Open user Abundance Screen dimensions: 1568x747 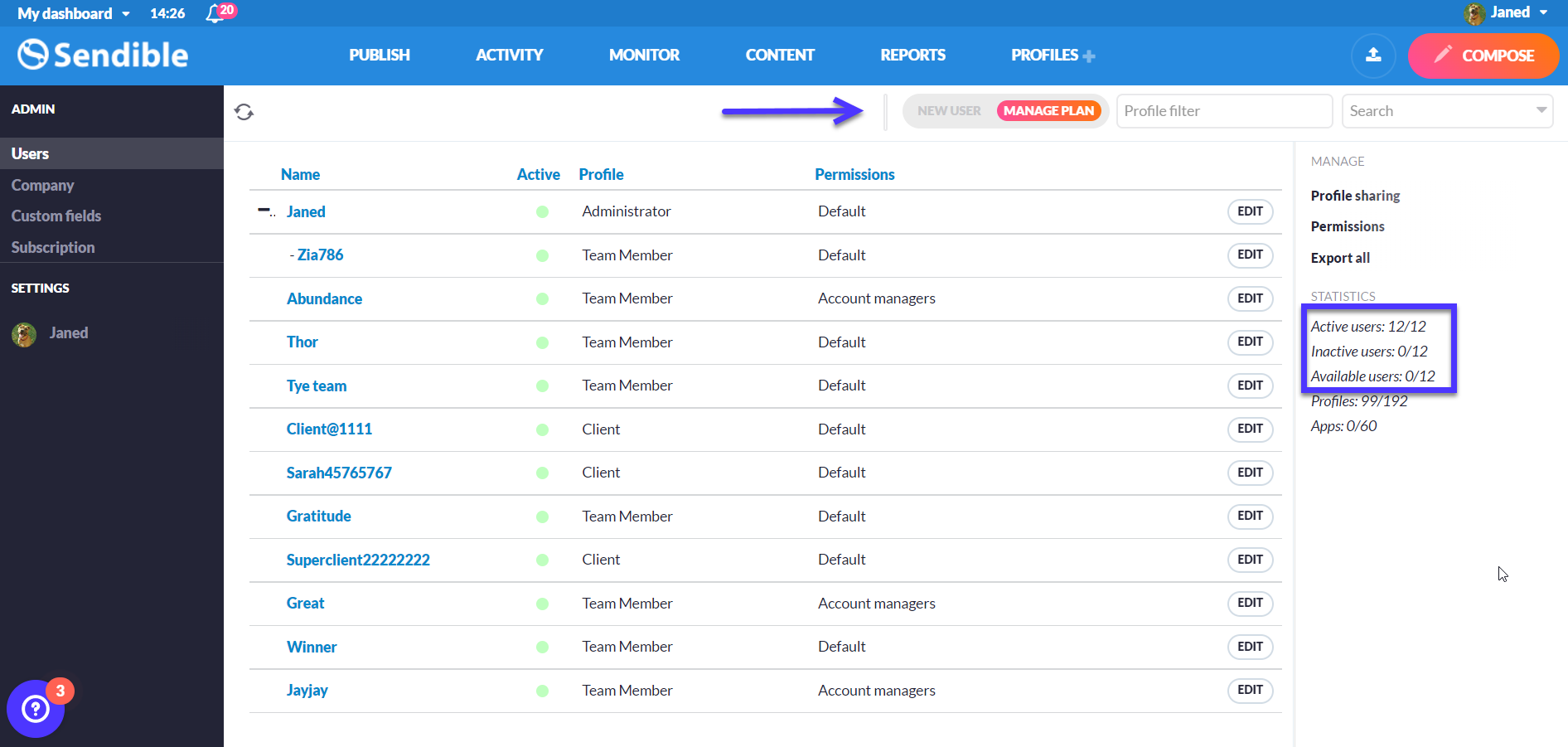pos(324,298)
